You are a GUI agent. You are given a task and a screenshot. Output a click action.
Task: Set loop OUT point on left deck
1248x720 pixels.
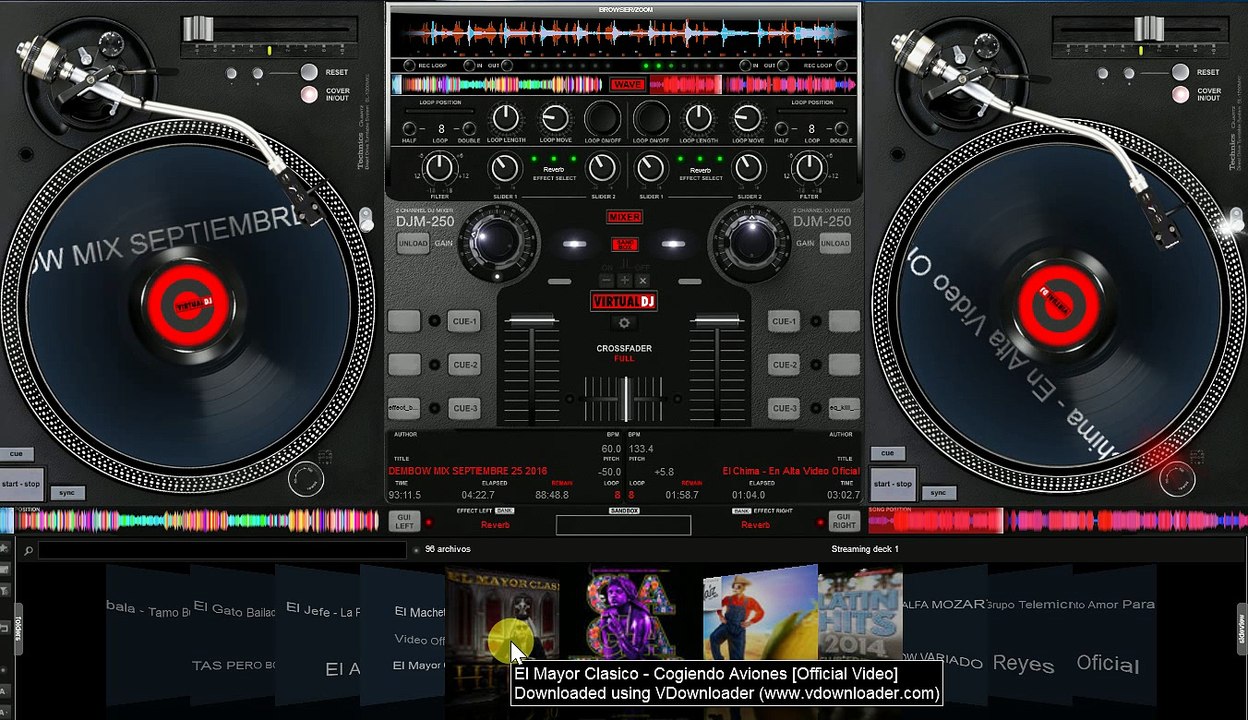point(506,66)
